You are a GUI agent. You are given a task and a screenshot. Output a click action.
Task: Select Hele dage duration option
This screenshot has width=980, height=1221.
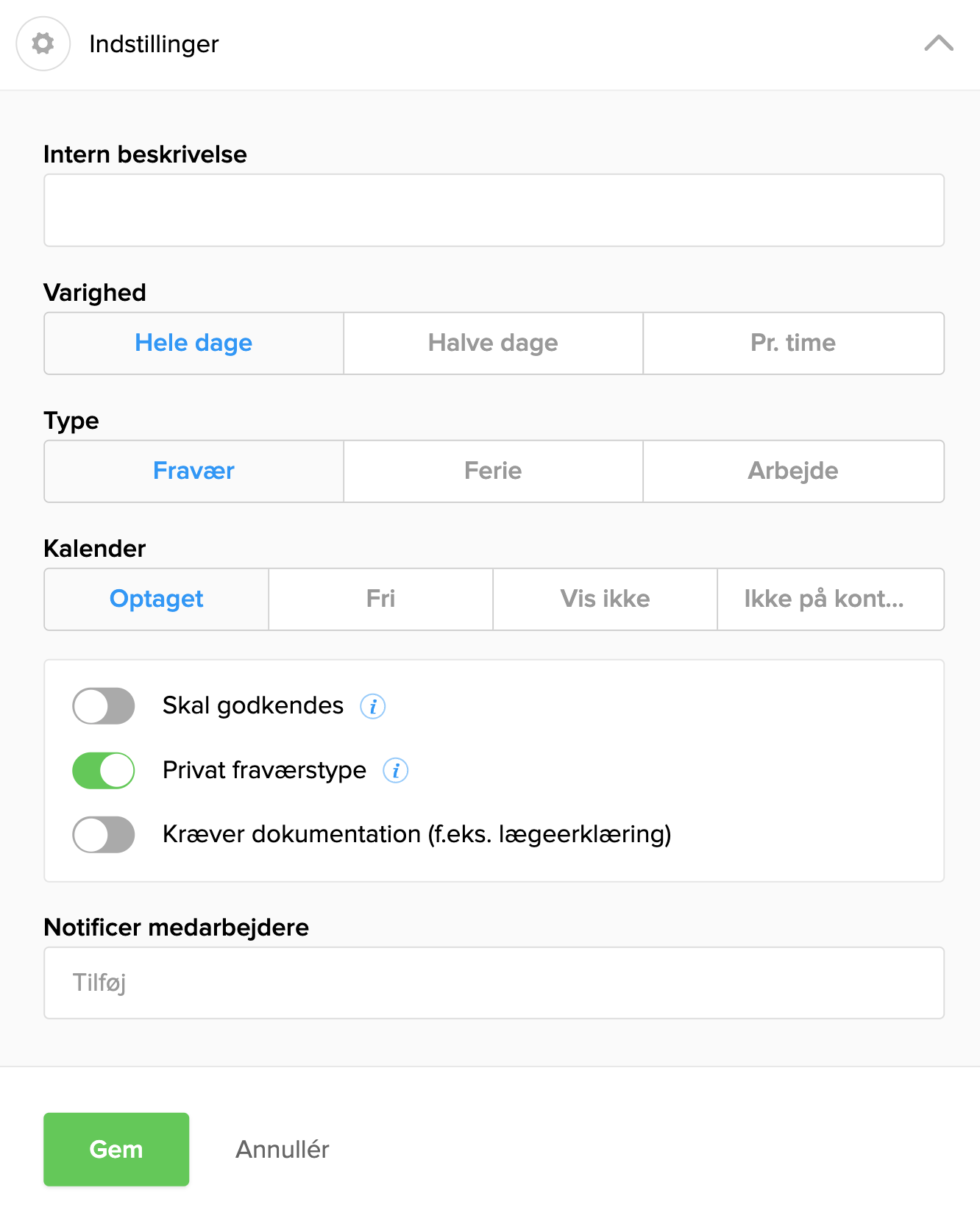point(193,343)
